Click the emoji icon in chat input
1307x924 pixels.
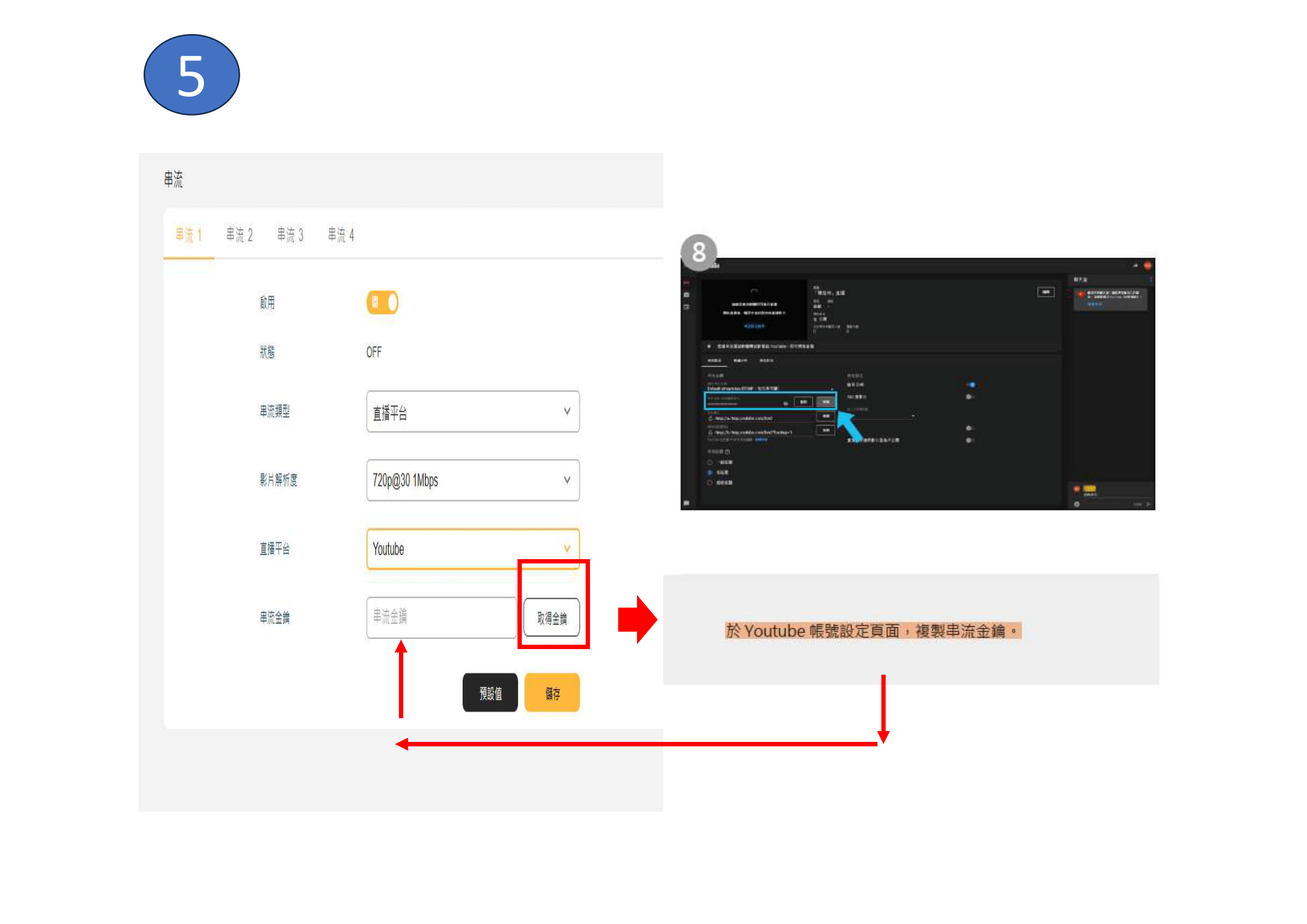point(1076,504)
